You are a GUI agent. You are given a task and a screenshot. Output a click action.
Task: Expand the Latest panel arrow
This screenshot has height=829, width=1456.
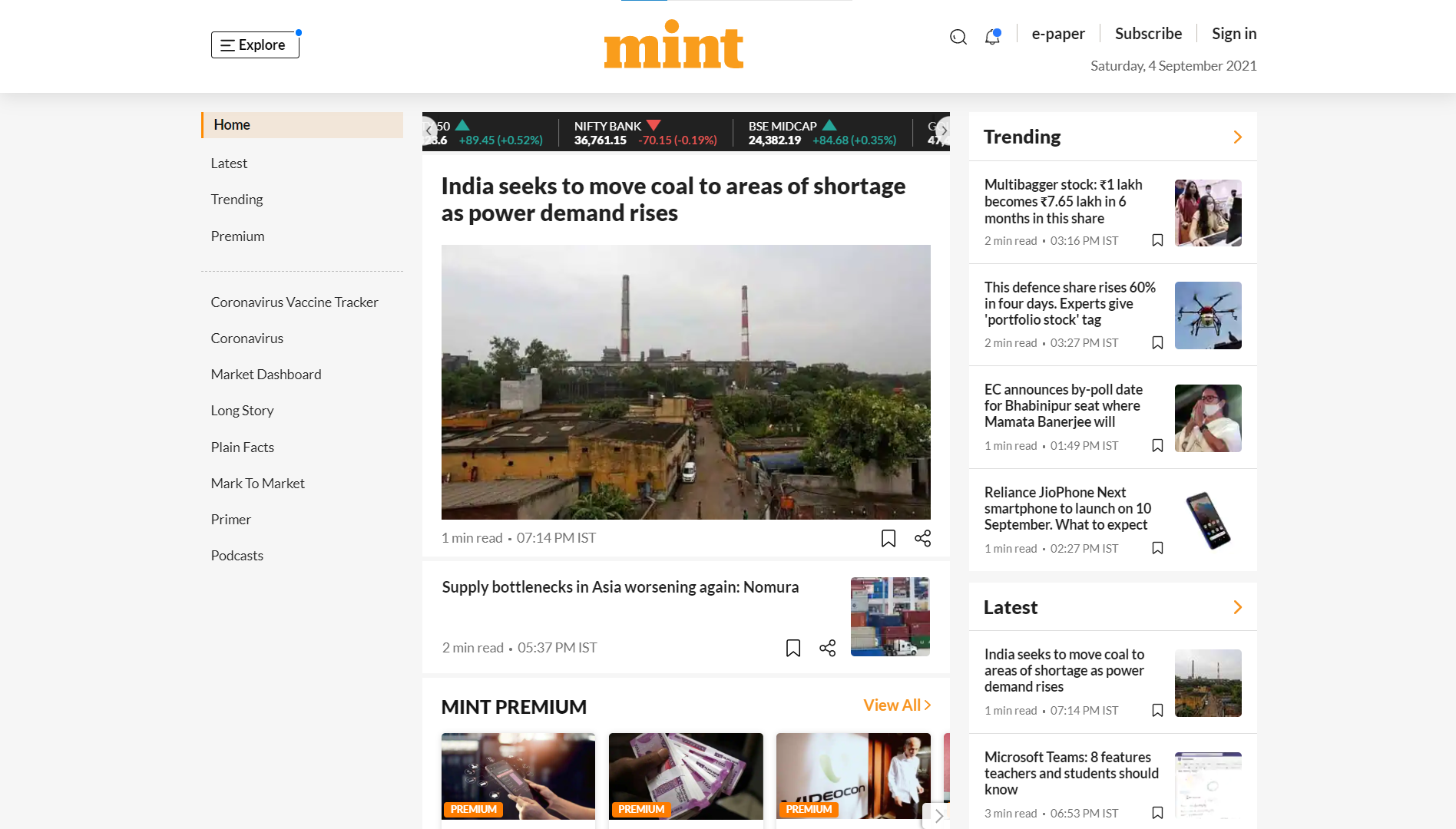[1237, 607]
